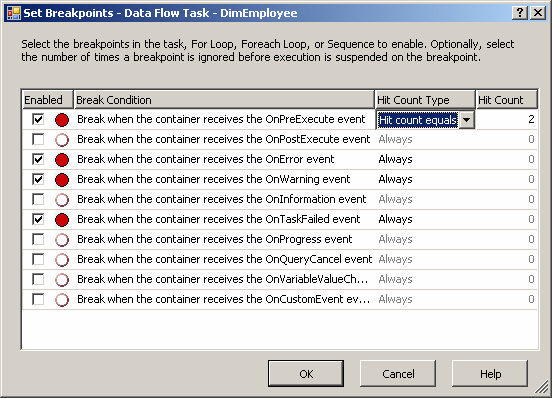Click the question mark help button in title bar

click(x=520, y=13)
